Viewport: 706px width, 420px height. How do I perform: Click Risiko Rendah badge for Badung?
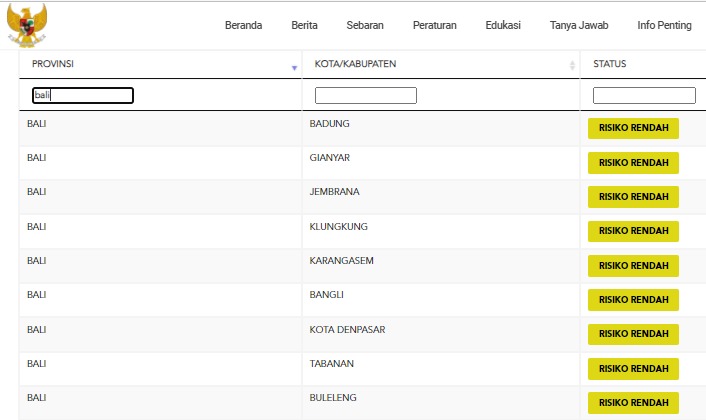tap(633, 129)
